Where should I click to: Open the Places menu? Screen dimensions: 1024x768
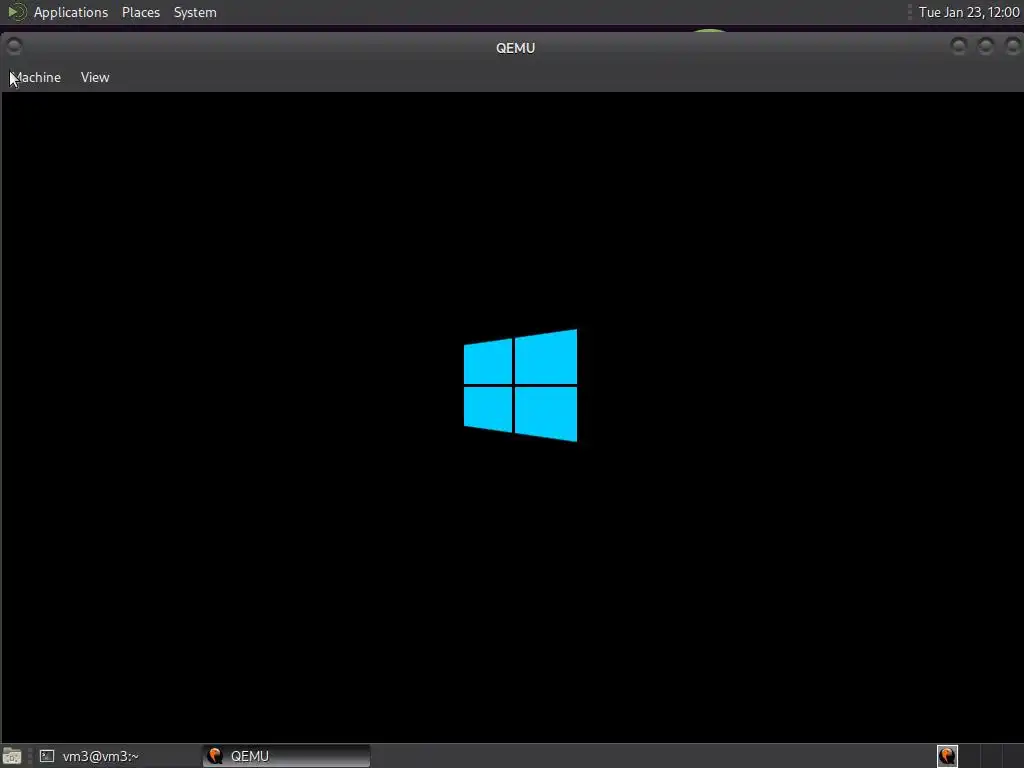(140, 12)
